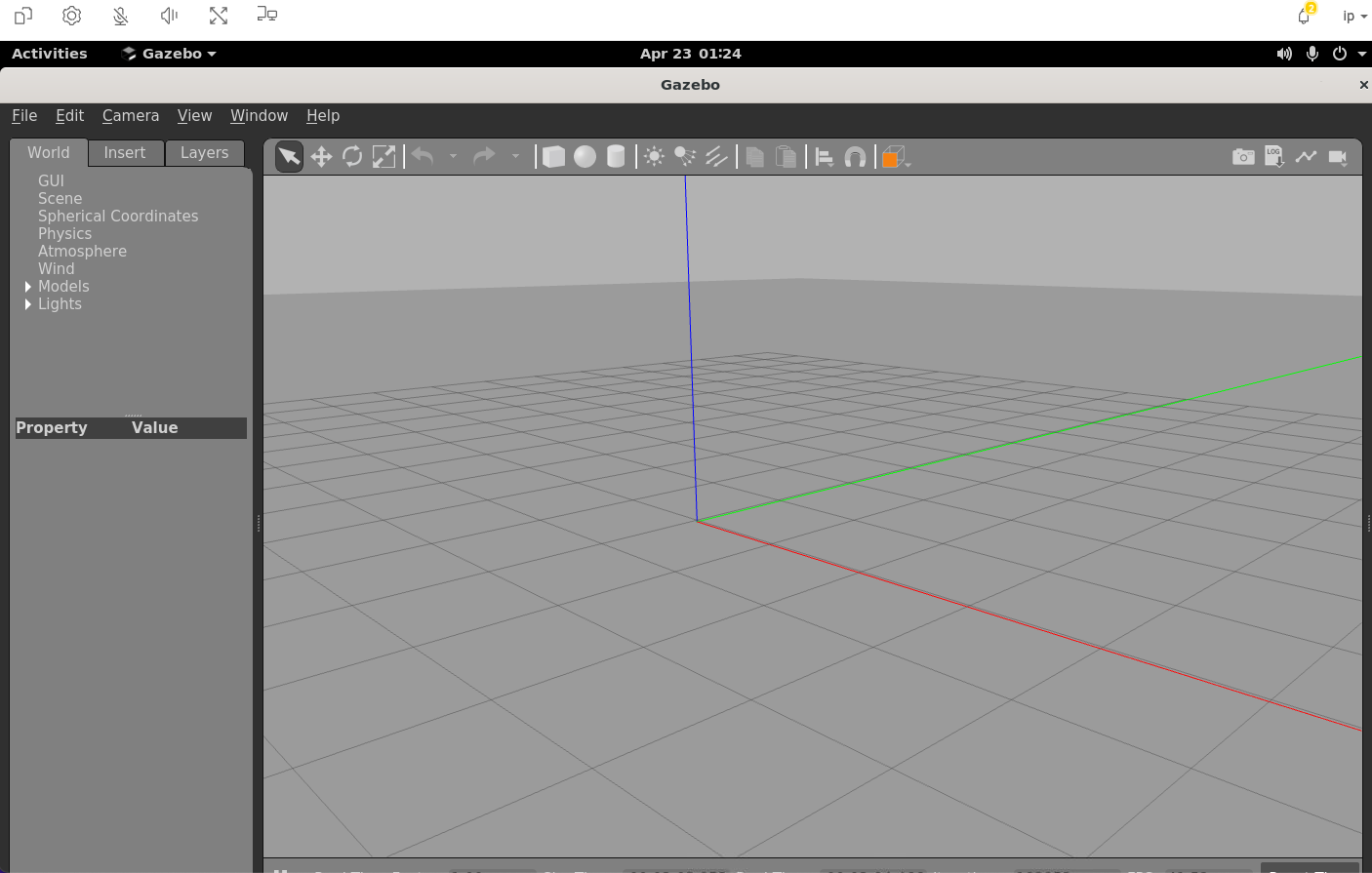Image resolution: width=1372 pixels, height=873 pixels.
Task: Add a spot light to the scene
Action: (x=685, y=156)
